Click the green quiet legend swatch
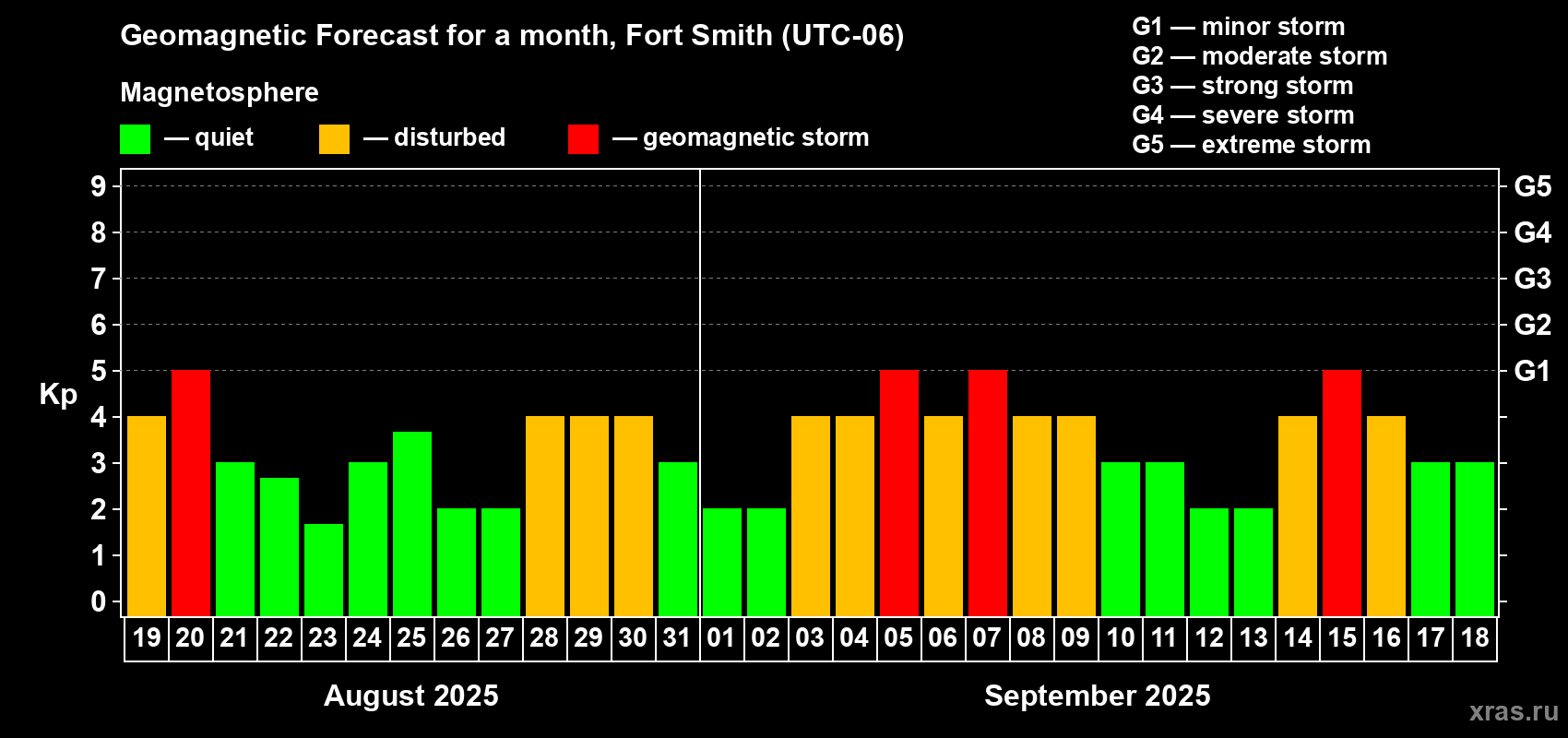Viewport: 1568px width, 738px height. point(135,139)
